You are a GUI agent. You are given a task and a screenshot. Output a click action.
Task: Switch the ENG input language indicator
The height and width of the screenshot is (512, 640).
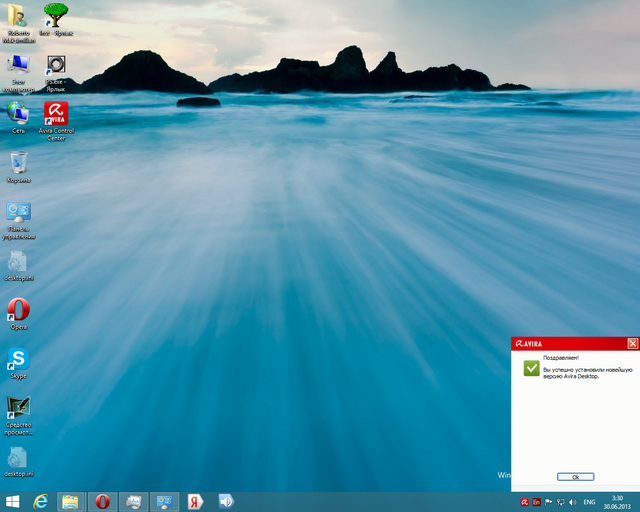click(x=589, y=502)
